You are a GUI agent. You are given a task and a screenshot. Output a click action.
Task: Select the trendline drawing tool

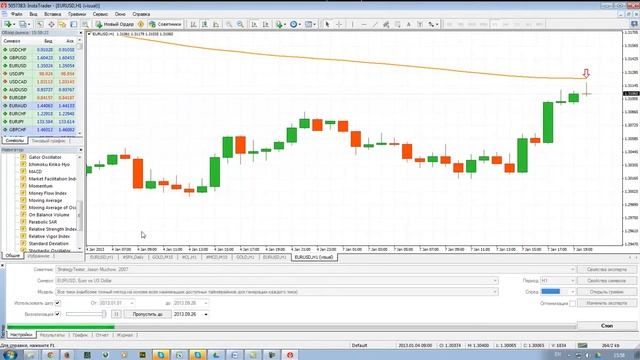375,24
